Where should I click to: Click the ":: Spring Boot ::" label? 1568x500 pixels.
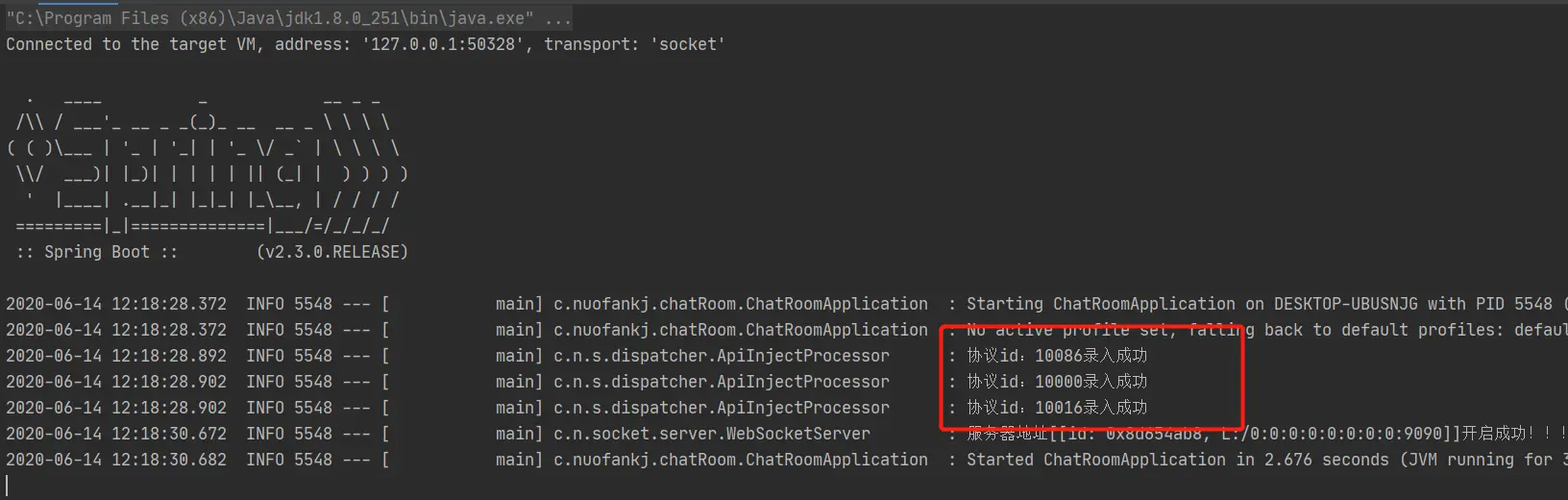tap(96, 252)
